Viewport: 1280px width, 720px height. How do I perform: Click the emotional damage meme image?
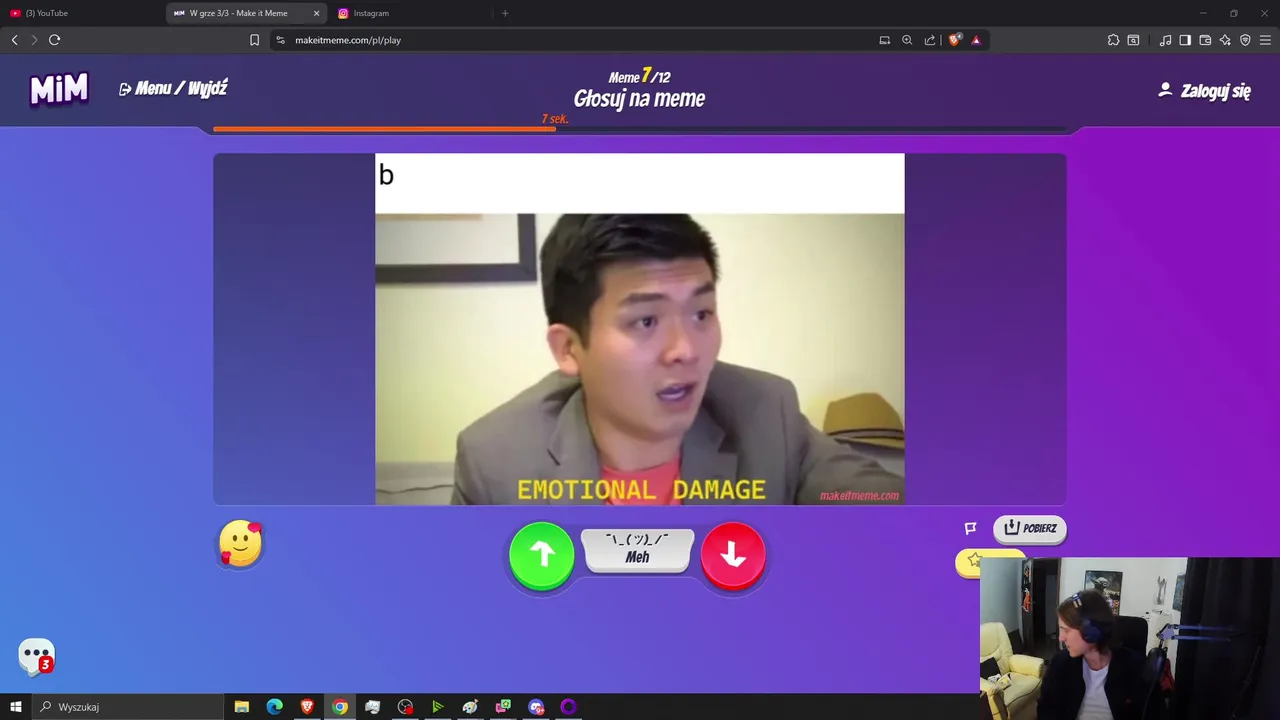tap(640, 329)
